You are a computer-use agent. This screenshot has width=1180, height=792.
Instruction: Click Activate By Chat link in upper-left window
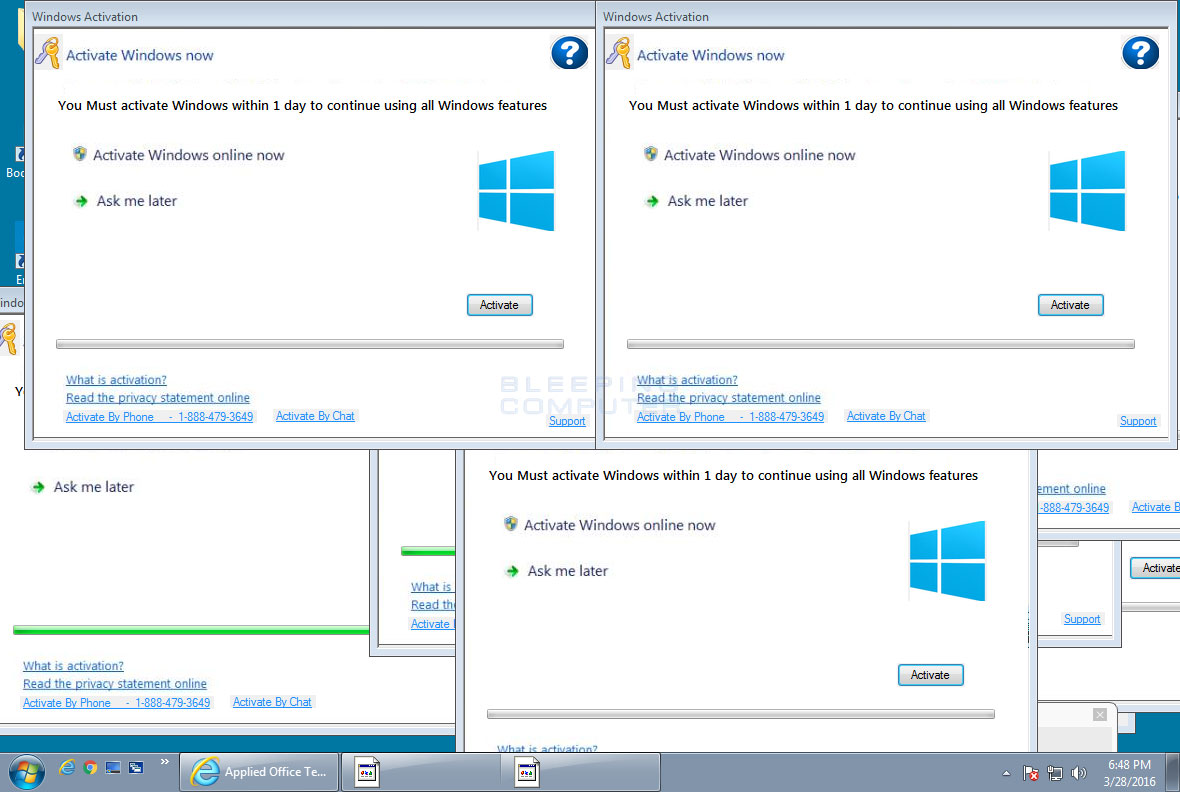(x=315, y=416)
